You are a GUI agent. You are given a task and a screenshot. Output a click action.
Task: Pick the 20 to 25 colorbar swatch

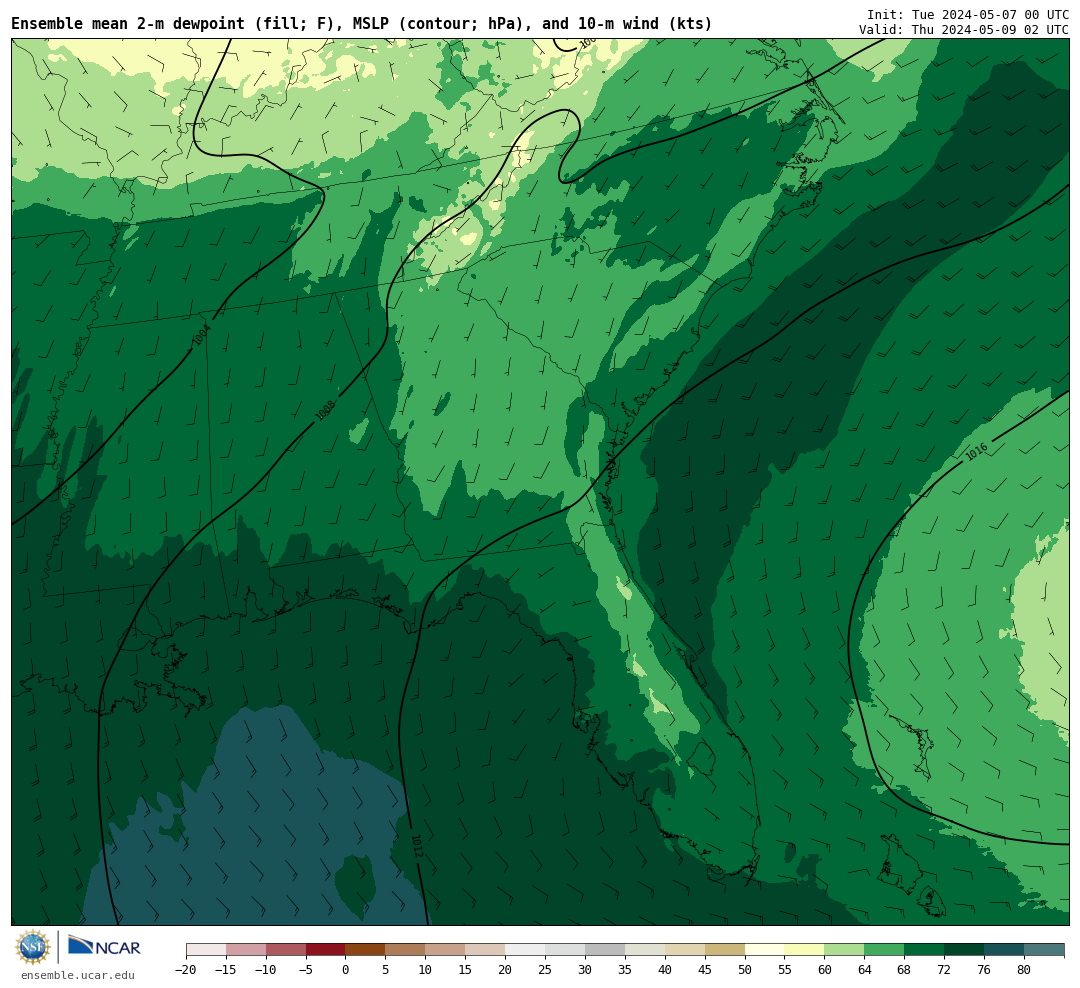coord(526,950)
